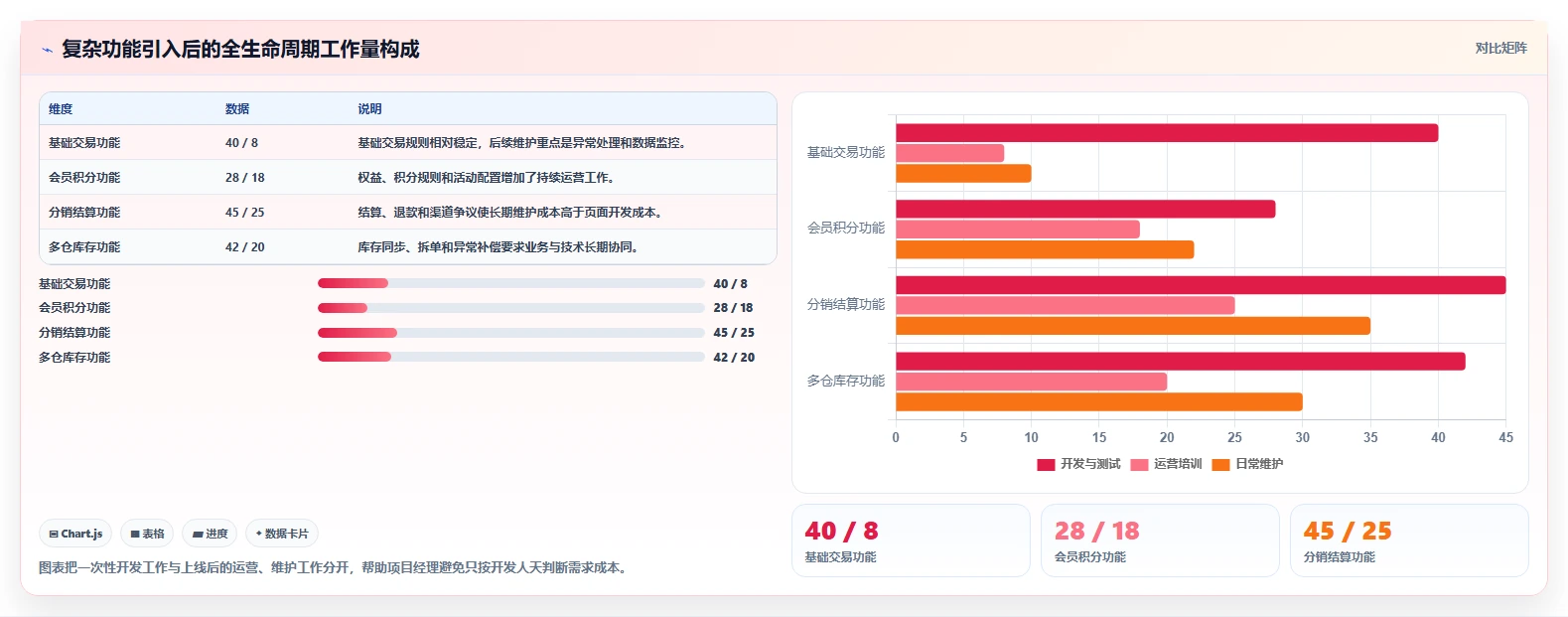Click the 多仓库存功能 progress bar

coord(511,357)
